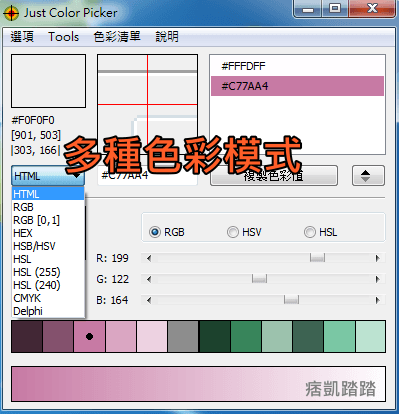Open the 說明 menu

[167, 36]
